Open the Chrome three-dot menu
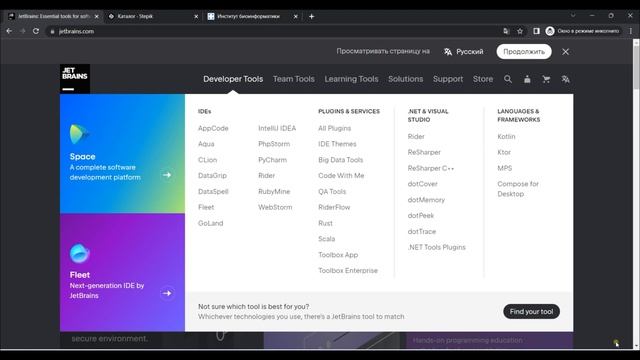 pos(631,31)
